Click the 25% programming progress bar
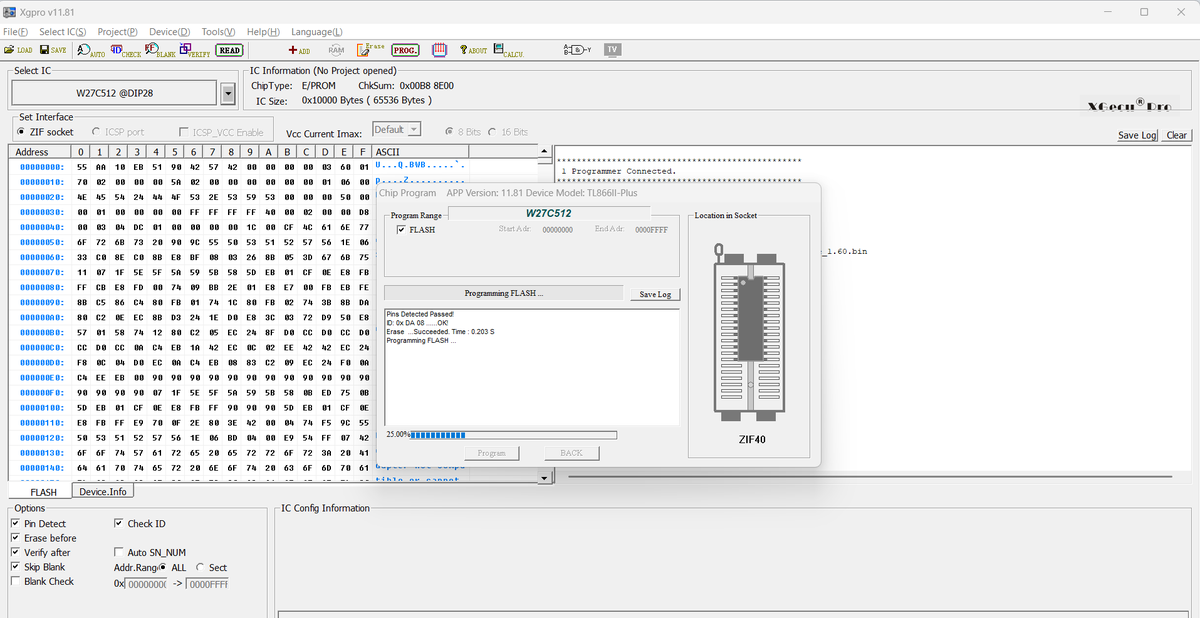This screenshot has height=618, width=1200. coord(514,435)
